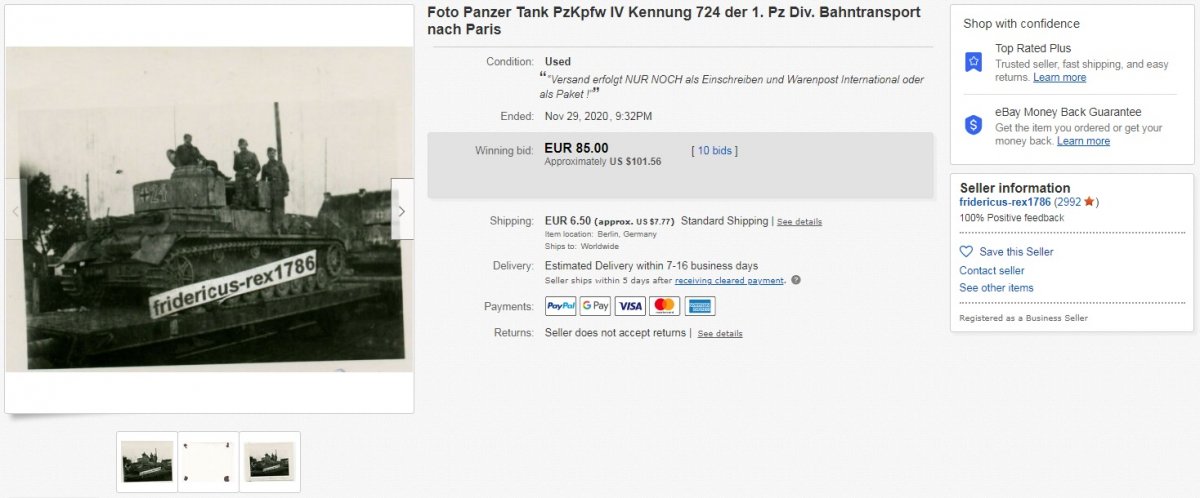
Task: Open seller profile fridericus-rex1786
Action: click(x=1005, y=202)
